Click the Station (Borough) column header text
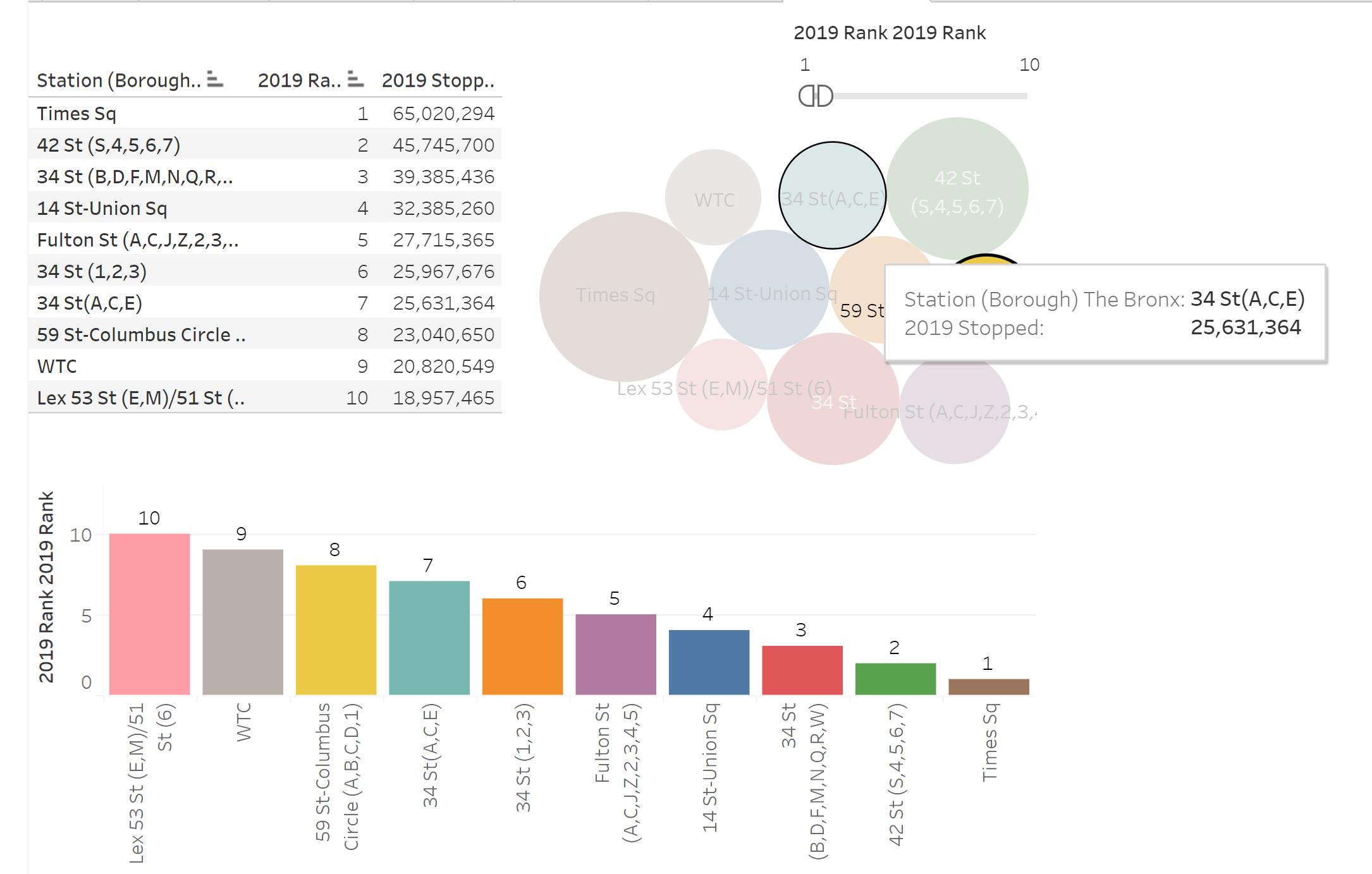 click(118, 81)
